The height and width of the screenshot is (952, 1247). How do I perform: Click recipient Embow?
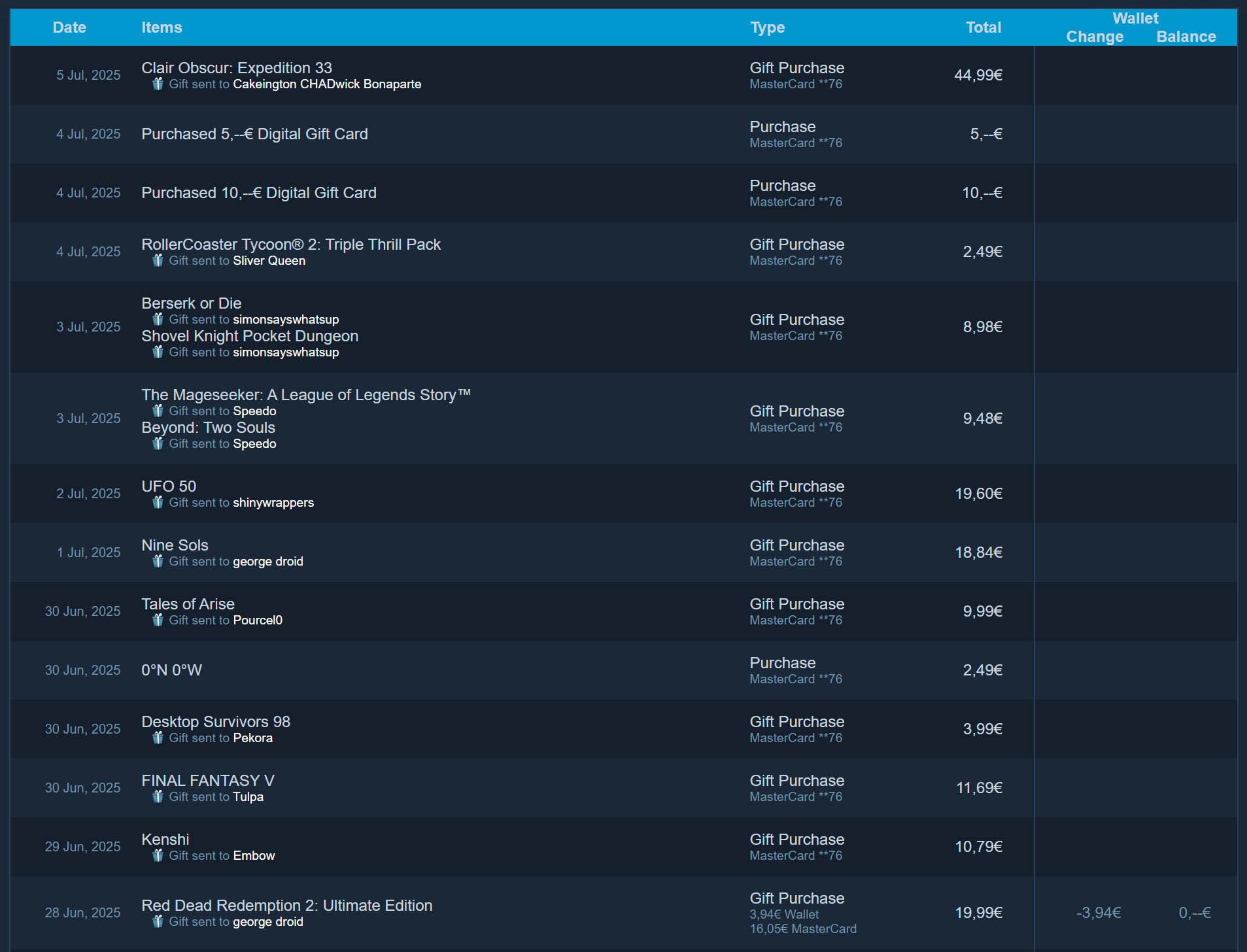[254, 856]
